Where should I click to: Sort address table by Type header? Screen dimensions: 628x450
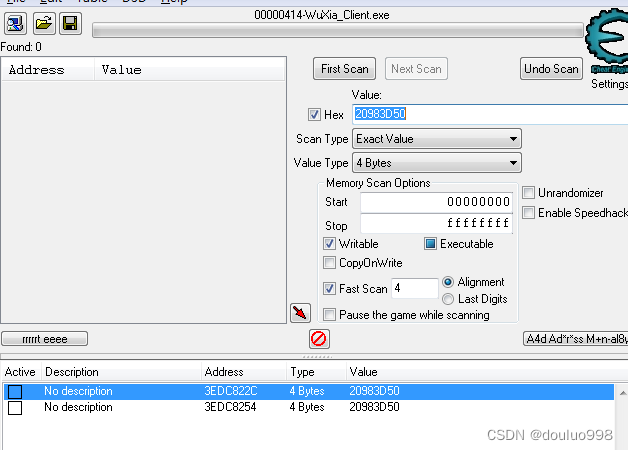(x=316, y=372)
